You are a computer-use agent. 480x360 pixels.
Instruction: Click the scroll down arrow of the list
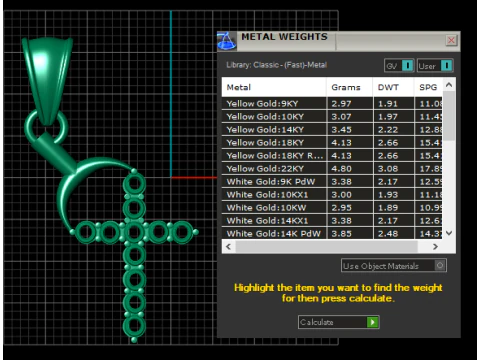449,233
